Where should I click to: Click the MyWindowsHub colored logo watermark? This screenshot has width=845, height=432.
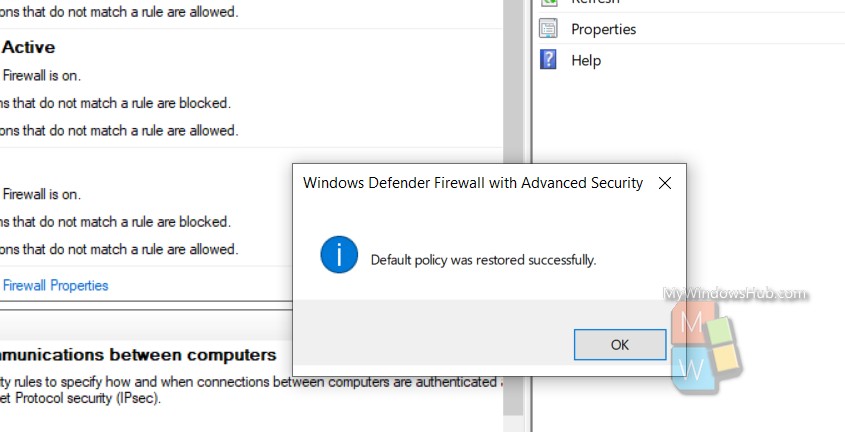706,347
